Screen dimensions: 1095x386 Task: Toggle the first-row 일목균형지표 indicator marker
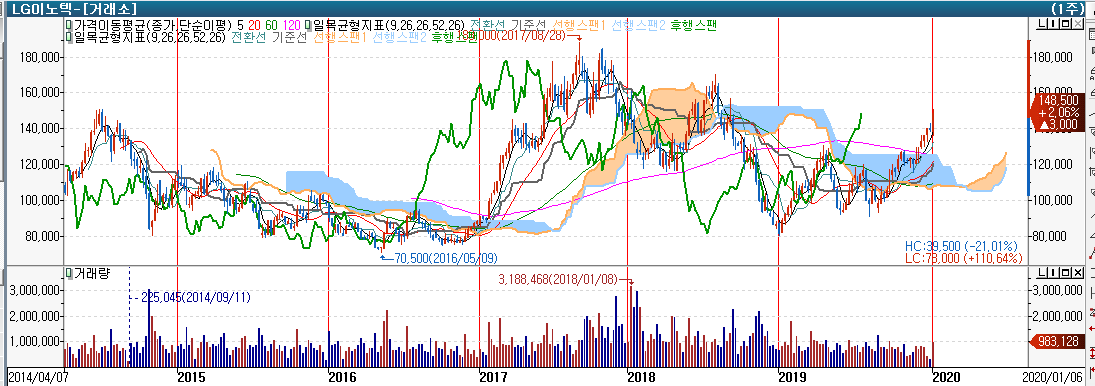309,25
